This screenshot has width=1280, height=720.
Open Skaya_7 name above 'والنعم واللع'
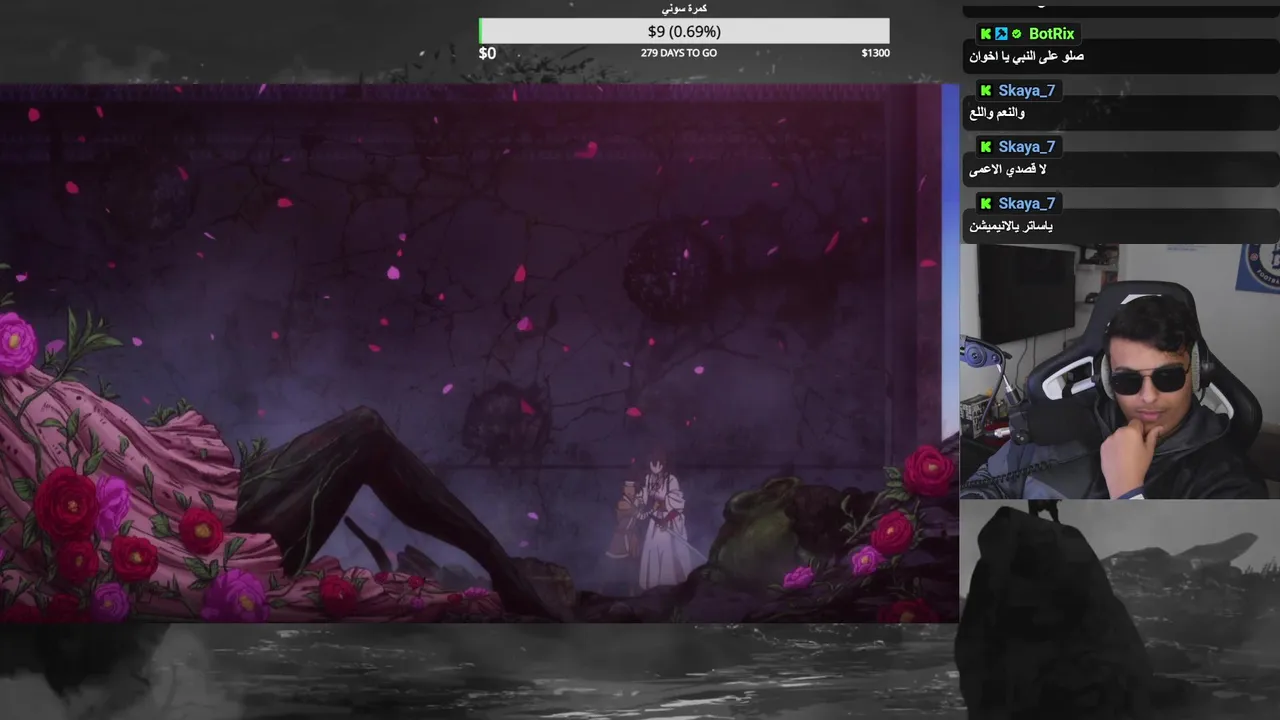(1026, 90)
